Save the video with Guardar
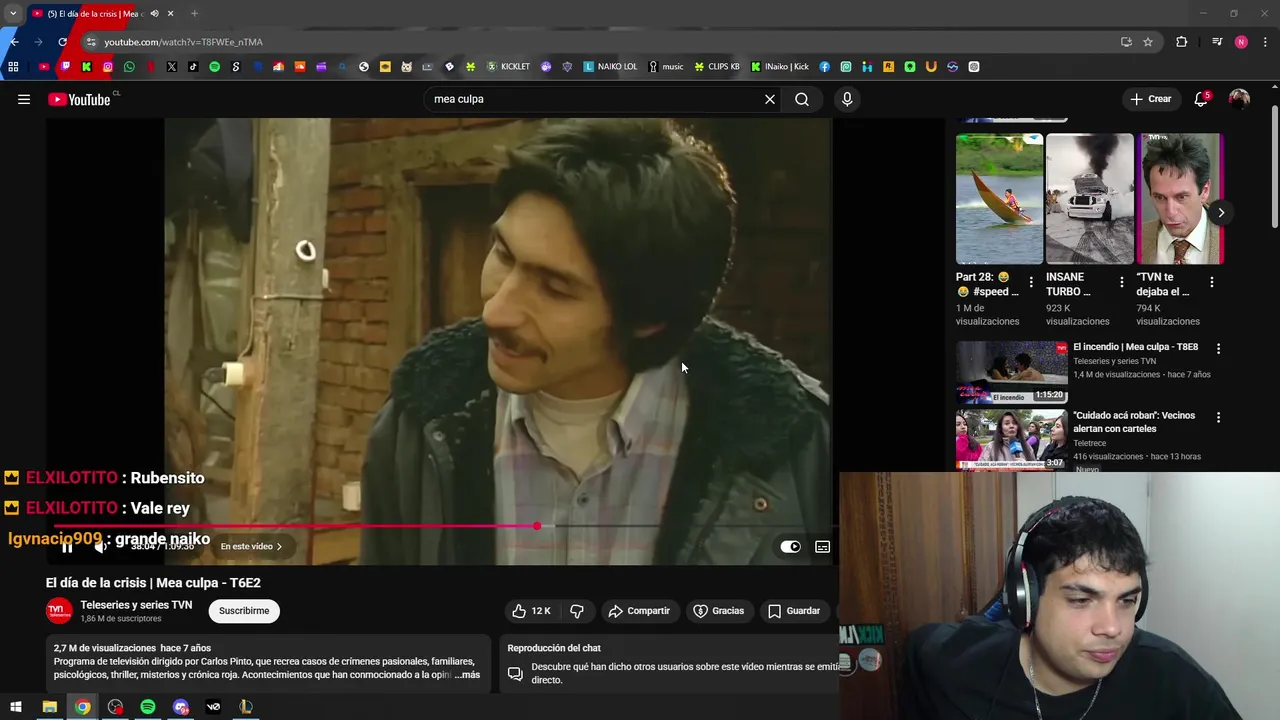This screenshot has width=1280, height=720. (x=794, y=611)
